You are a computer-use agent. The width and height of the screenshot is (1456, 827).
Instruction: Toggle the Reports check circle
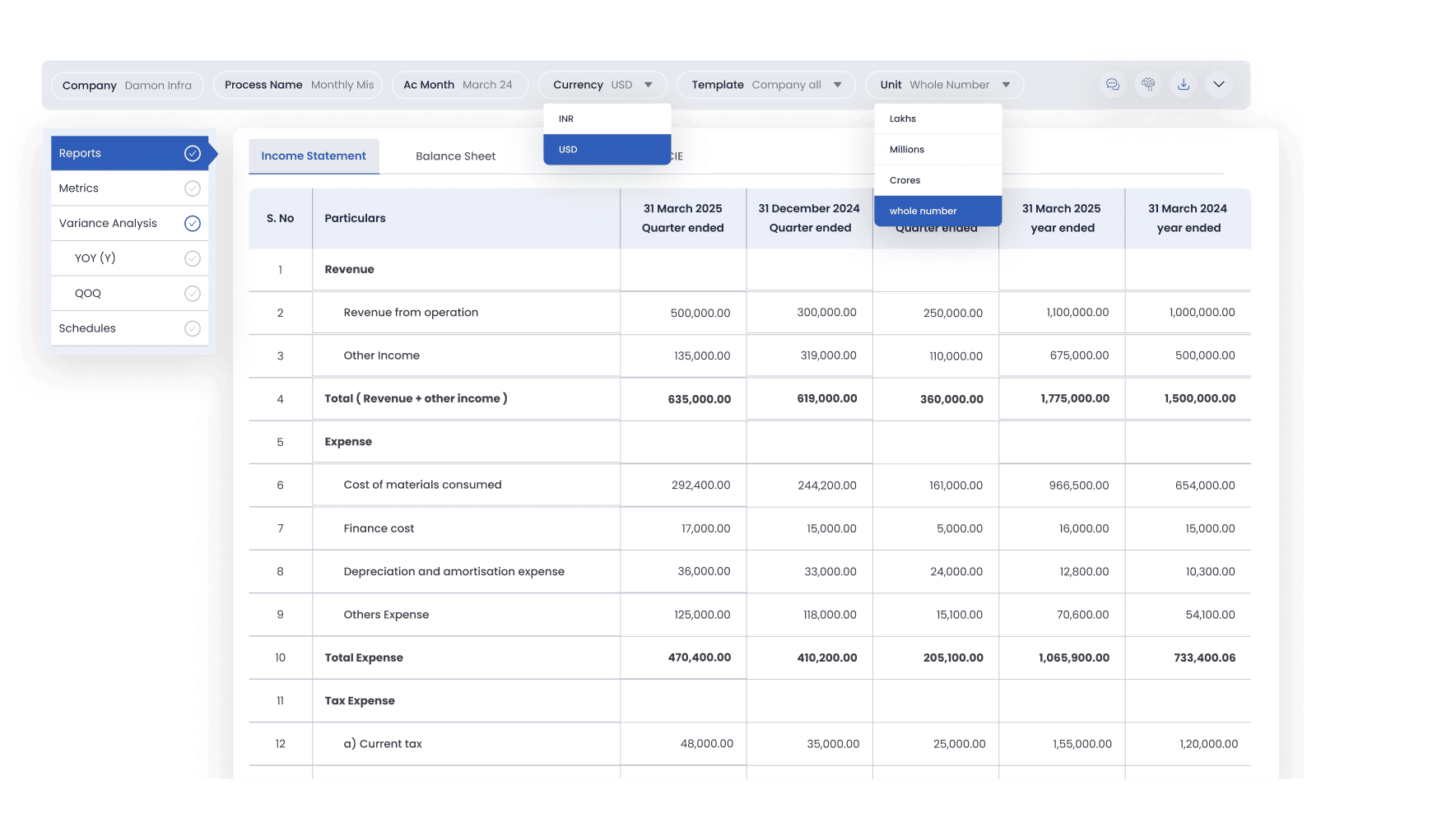coord(193,153)
